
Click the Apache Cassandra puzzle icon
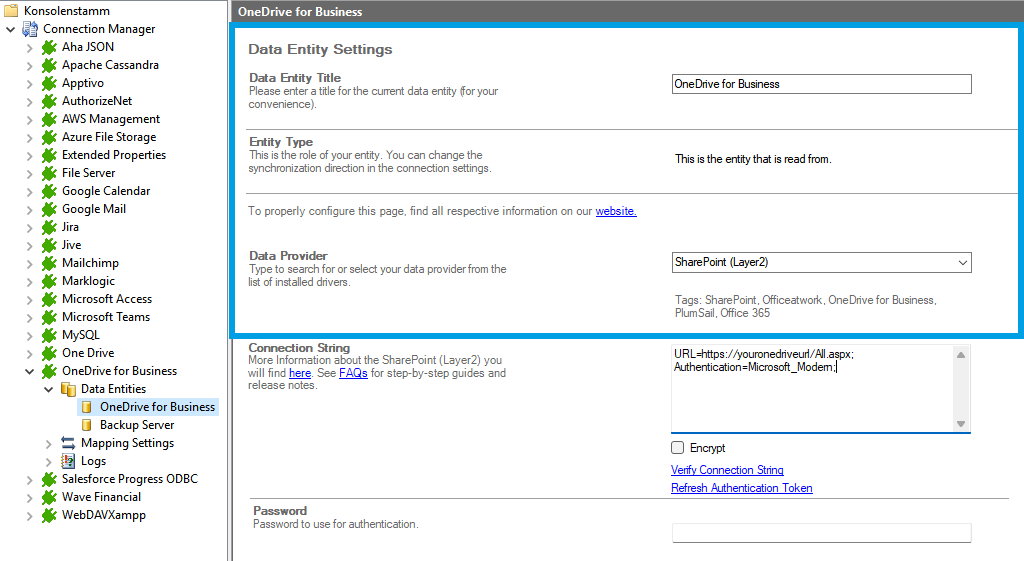click(49, 65)
